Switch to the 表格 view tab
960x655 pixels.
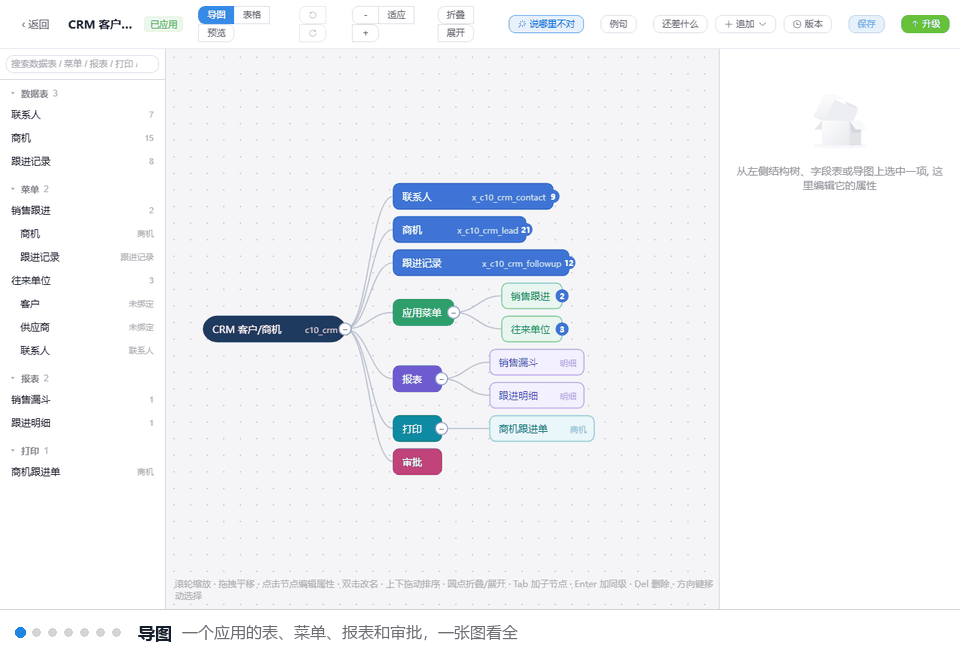tap(252, 15)
